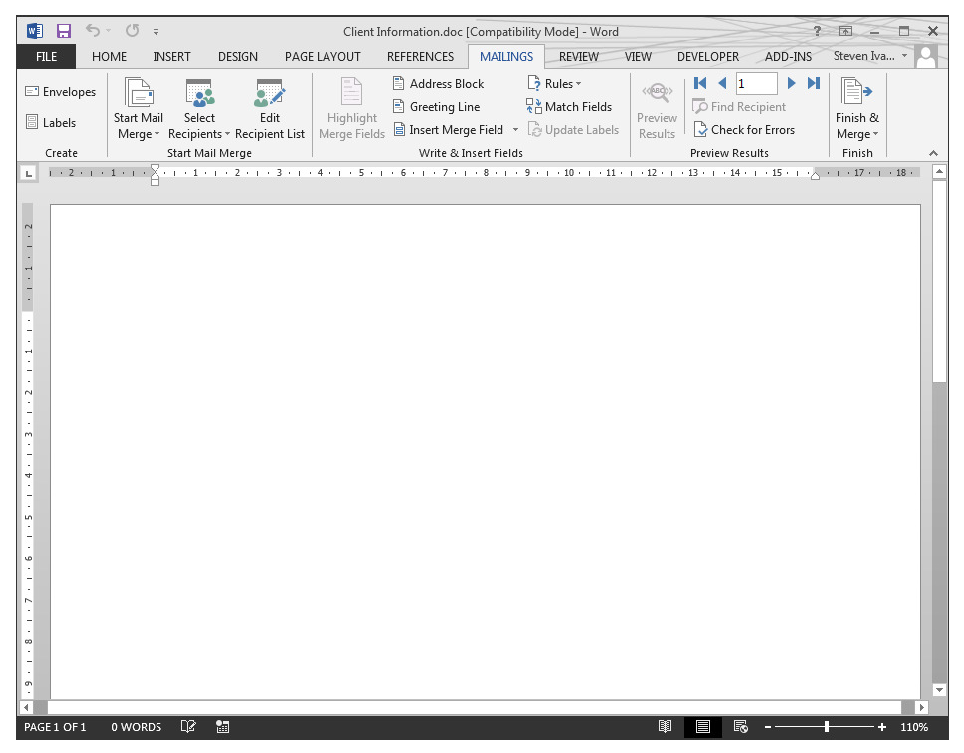Click the zoom slider handle
The height and width of the screenshot is (753, 964).
827,727
